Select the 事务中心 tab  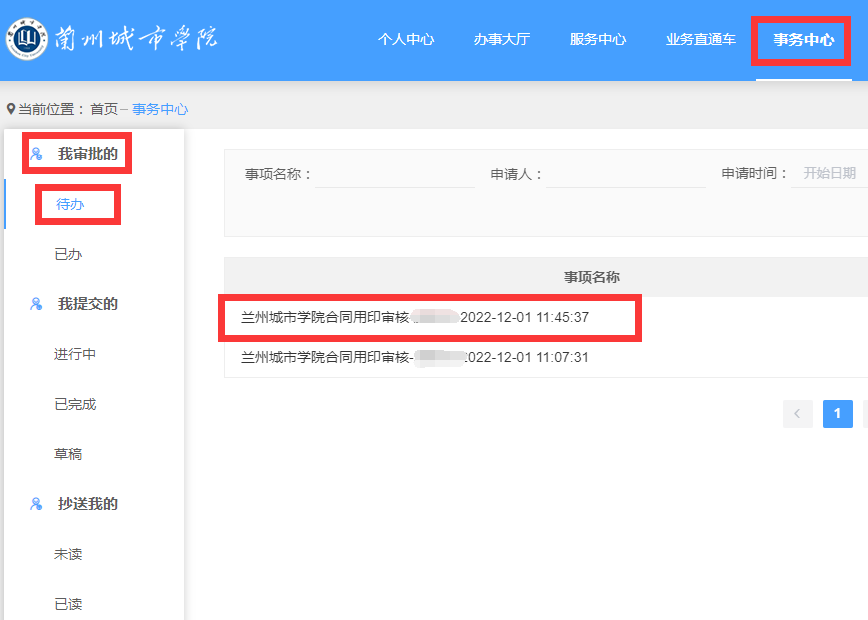(803, 39)
